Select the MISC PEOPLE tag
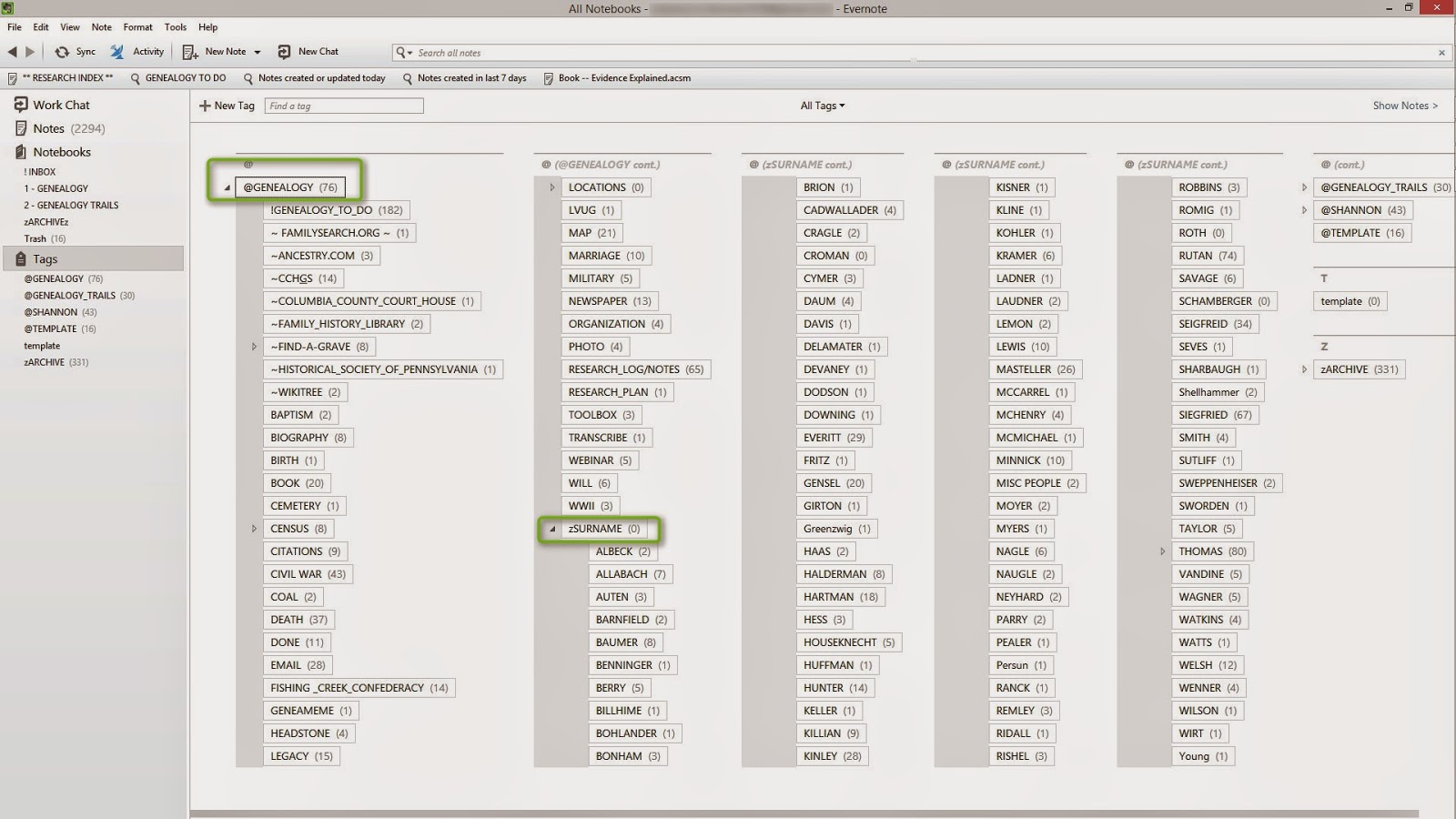Image resolution: width=1456 pixels, height=819 pixels. coord(1037,483)
